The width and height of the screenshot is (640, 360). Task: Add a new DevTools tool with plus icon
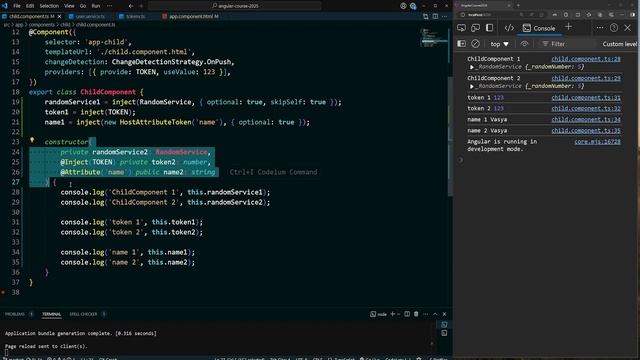(x=569, y=27)
